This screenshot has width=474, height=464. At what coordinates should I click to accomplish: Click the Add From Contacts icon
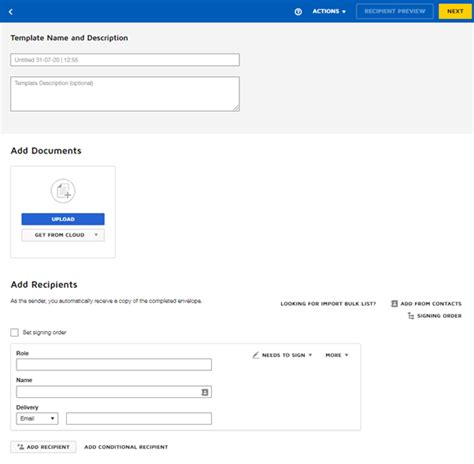(394, 303)
